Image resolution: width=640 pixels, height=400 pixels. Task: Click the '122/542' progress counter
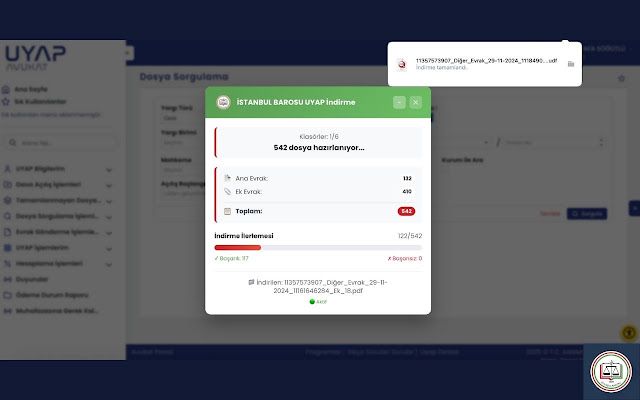point(410,236)
